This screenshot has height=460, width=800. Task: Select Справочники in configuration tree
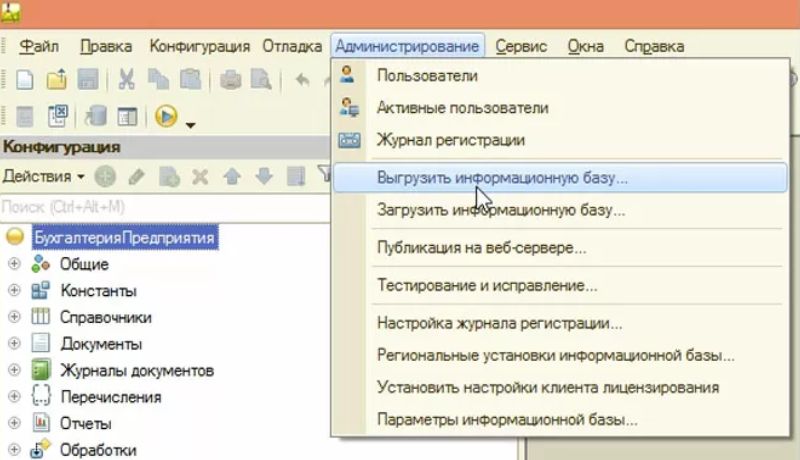point(106,317)
